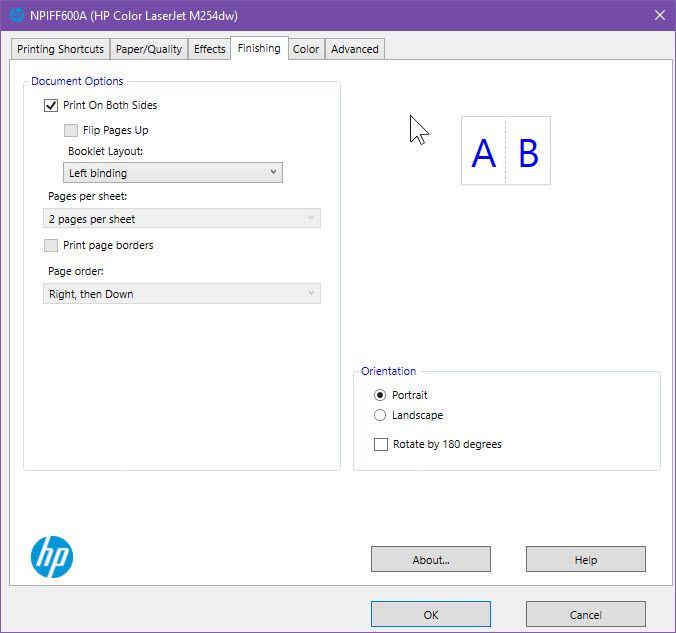Click the HP icon in title bar
This screenshot has height=633, width=676.
click(x=17, y=15)
